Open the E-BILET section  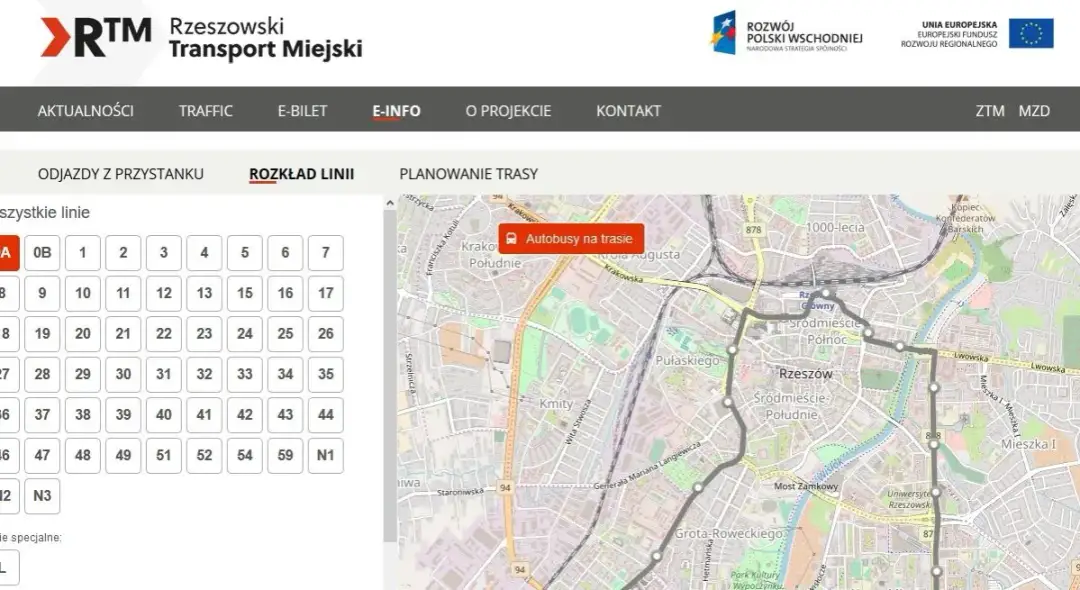(302, 111)
